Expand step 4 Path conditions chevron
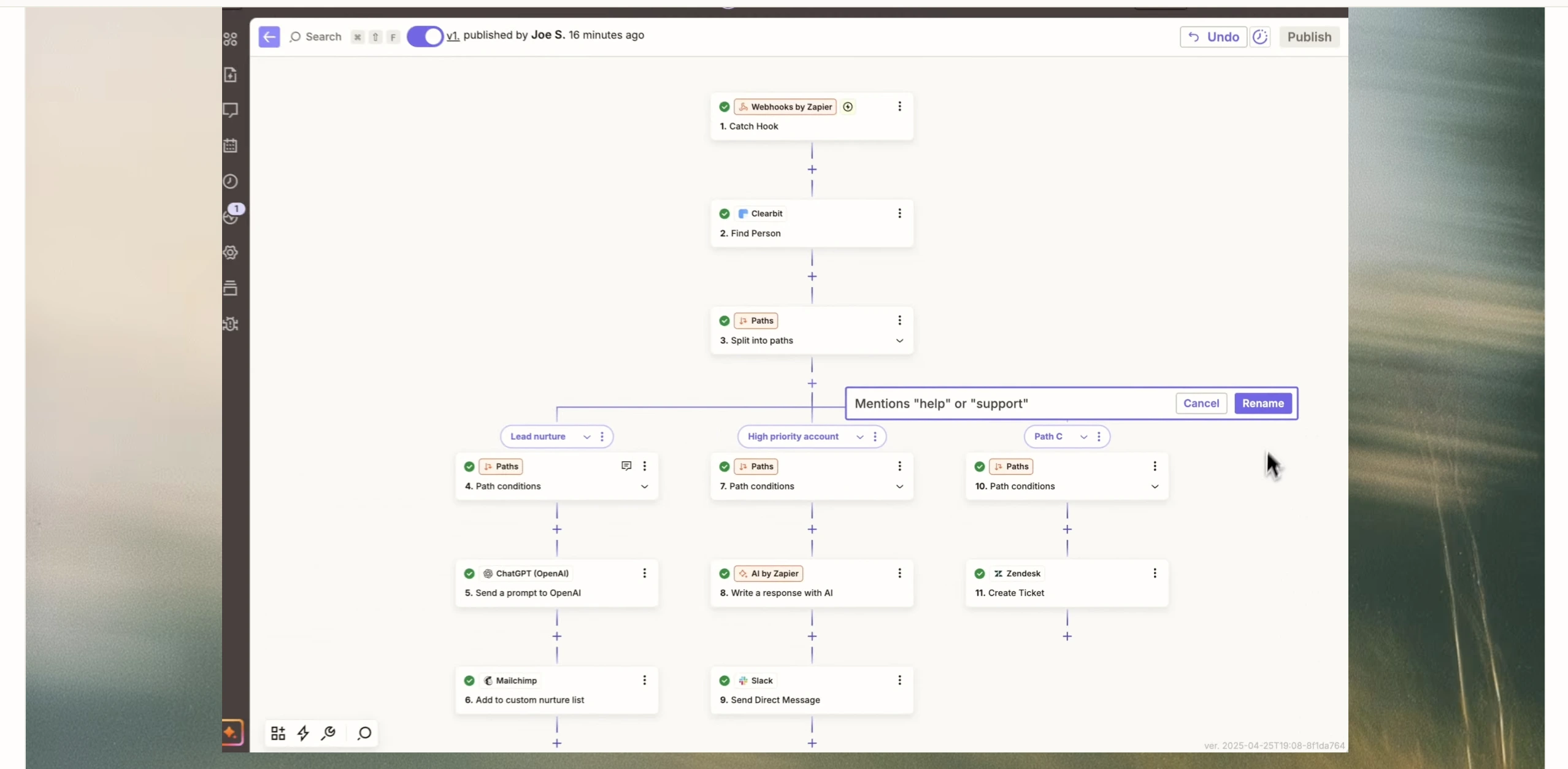This screenshot has width=1568, height=769. pyautogui.click(x=644, y=486)
